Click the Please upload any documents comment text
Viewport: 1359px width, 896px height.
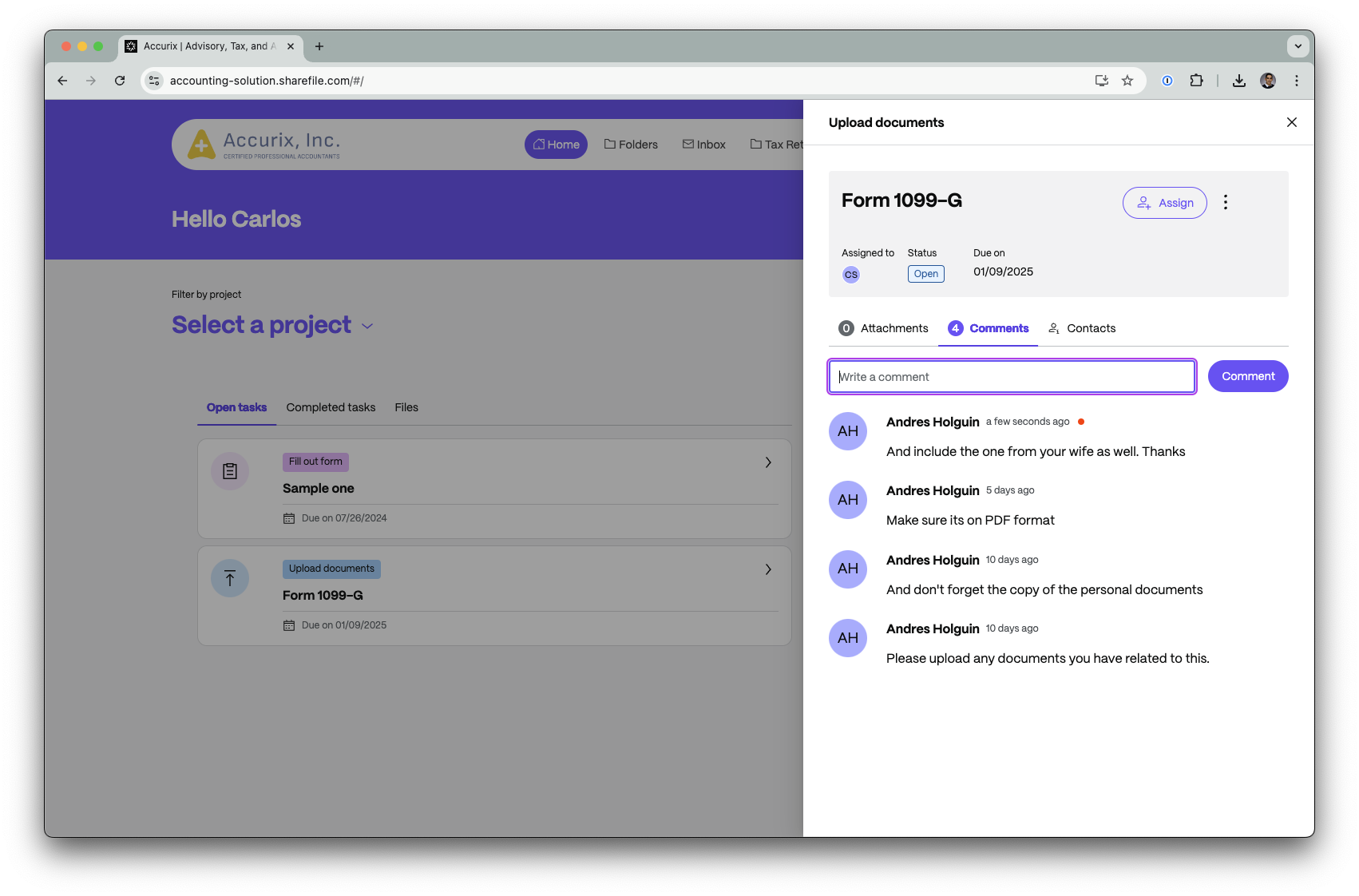click(1048, 659)
